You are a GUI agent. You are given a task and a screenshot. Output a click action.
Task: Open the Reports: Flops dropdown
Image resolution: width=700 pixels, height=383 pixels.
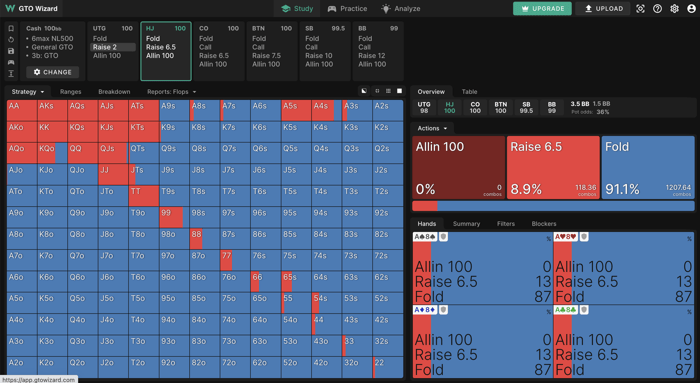(x=171, y=92)
